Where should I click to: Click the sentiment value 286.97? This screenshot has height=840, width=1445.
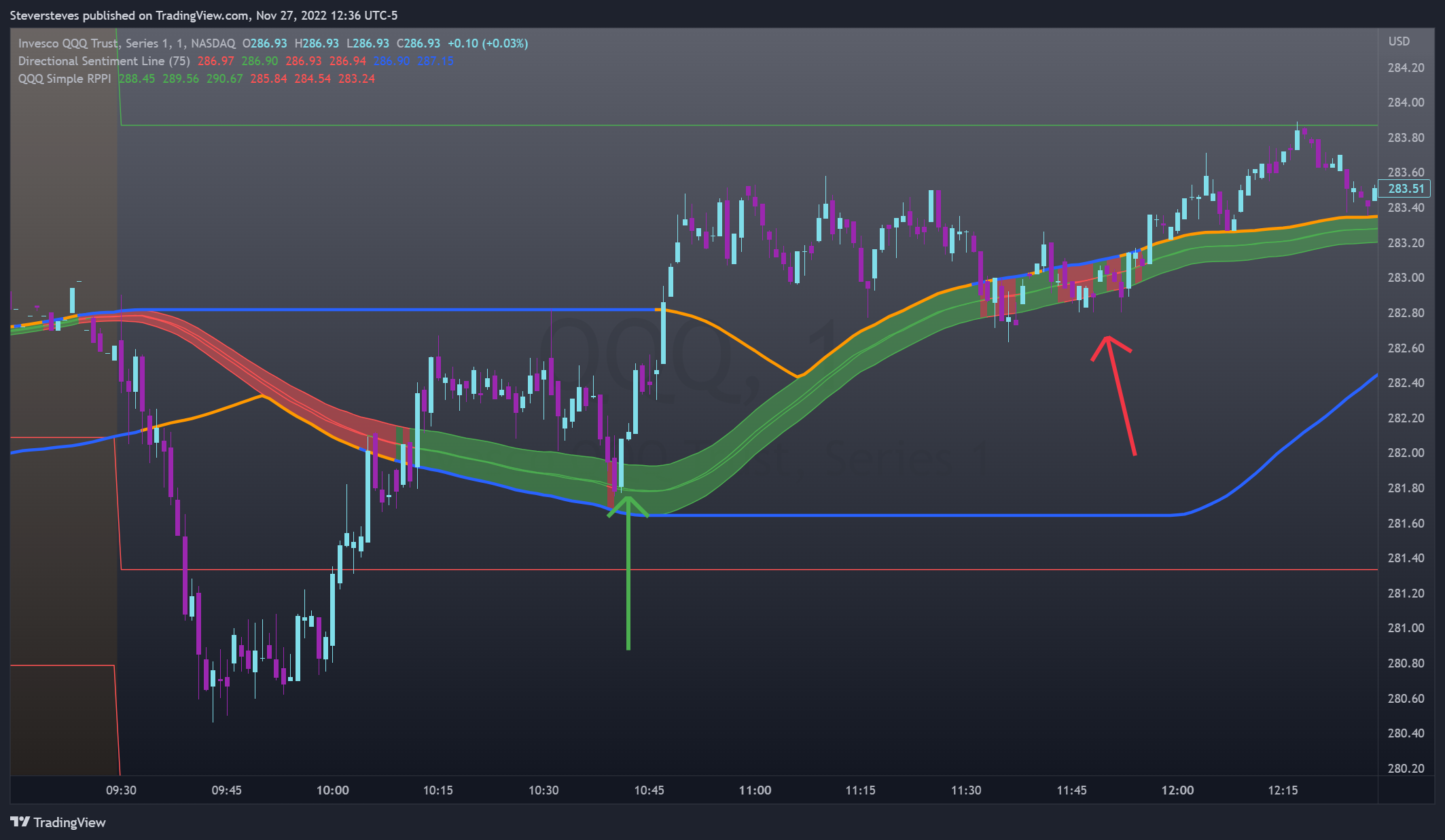coord(216,61)
